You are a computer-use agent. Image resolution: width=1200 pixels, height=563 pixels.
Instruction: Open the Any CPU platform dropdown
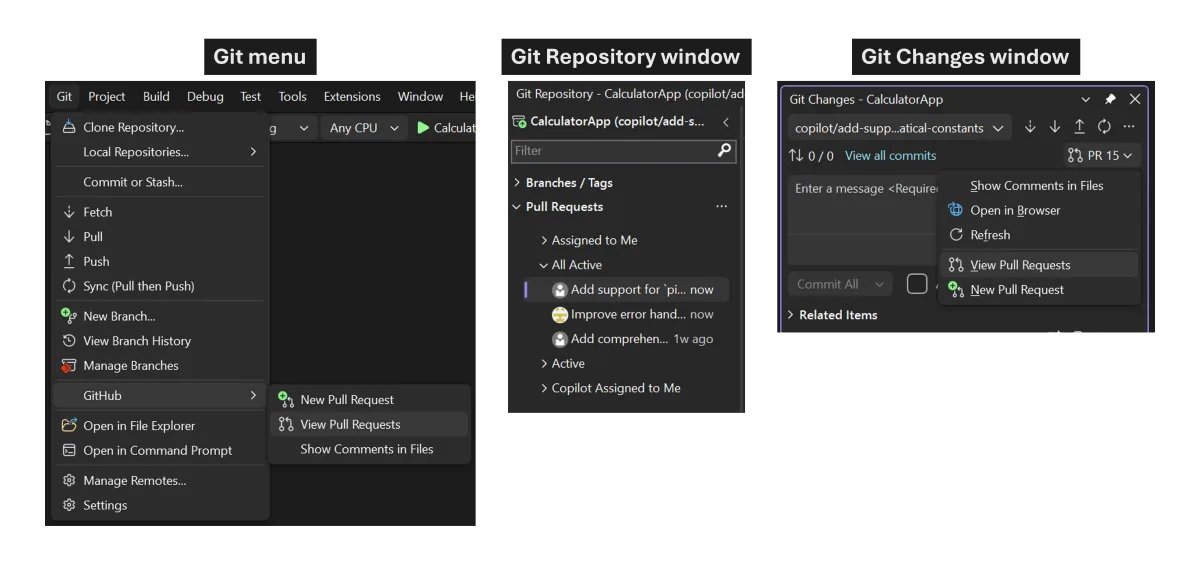365,128
